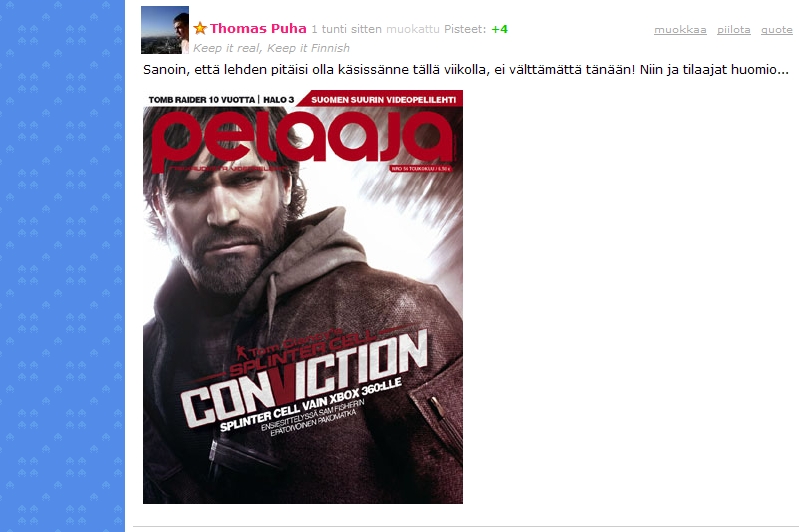Click the 'Suomen suurin videopelilehti' red banner

point(382,99)
